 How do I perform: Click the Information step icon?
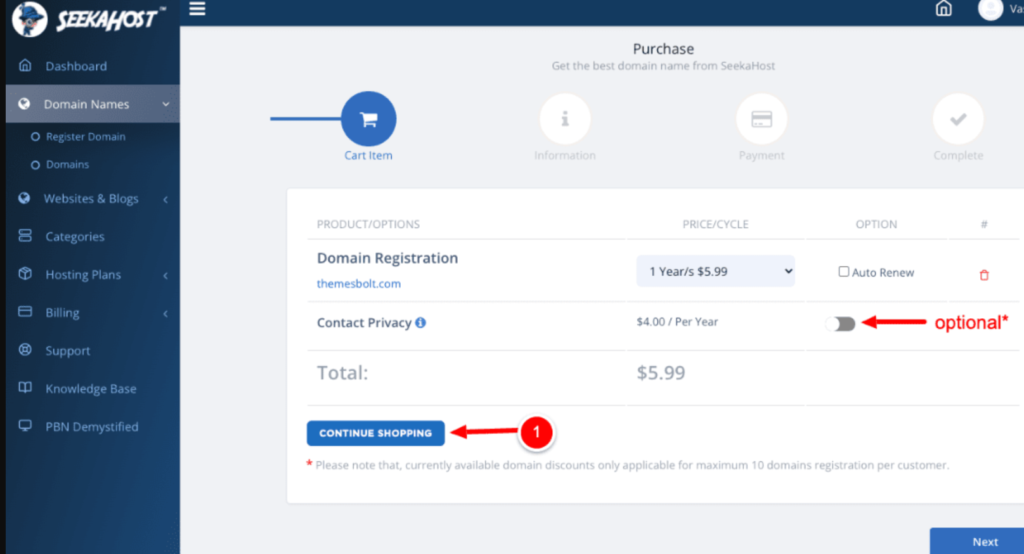pyautogui.click(x=565, y=119)
